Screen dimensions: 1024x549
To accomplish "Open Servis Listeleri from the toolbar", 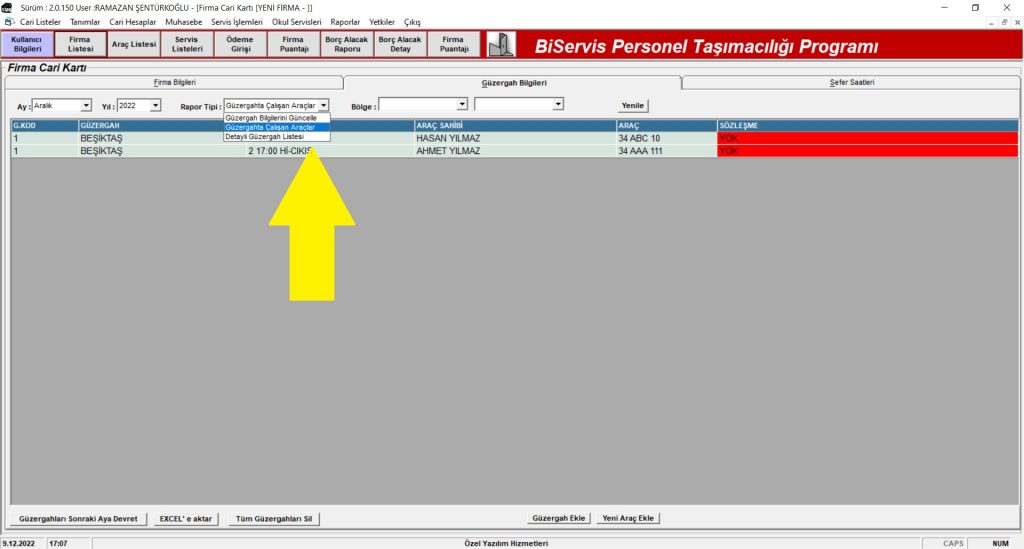I will point(187,44).
